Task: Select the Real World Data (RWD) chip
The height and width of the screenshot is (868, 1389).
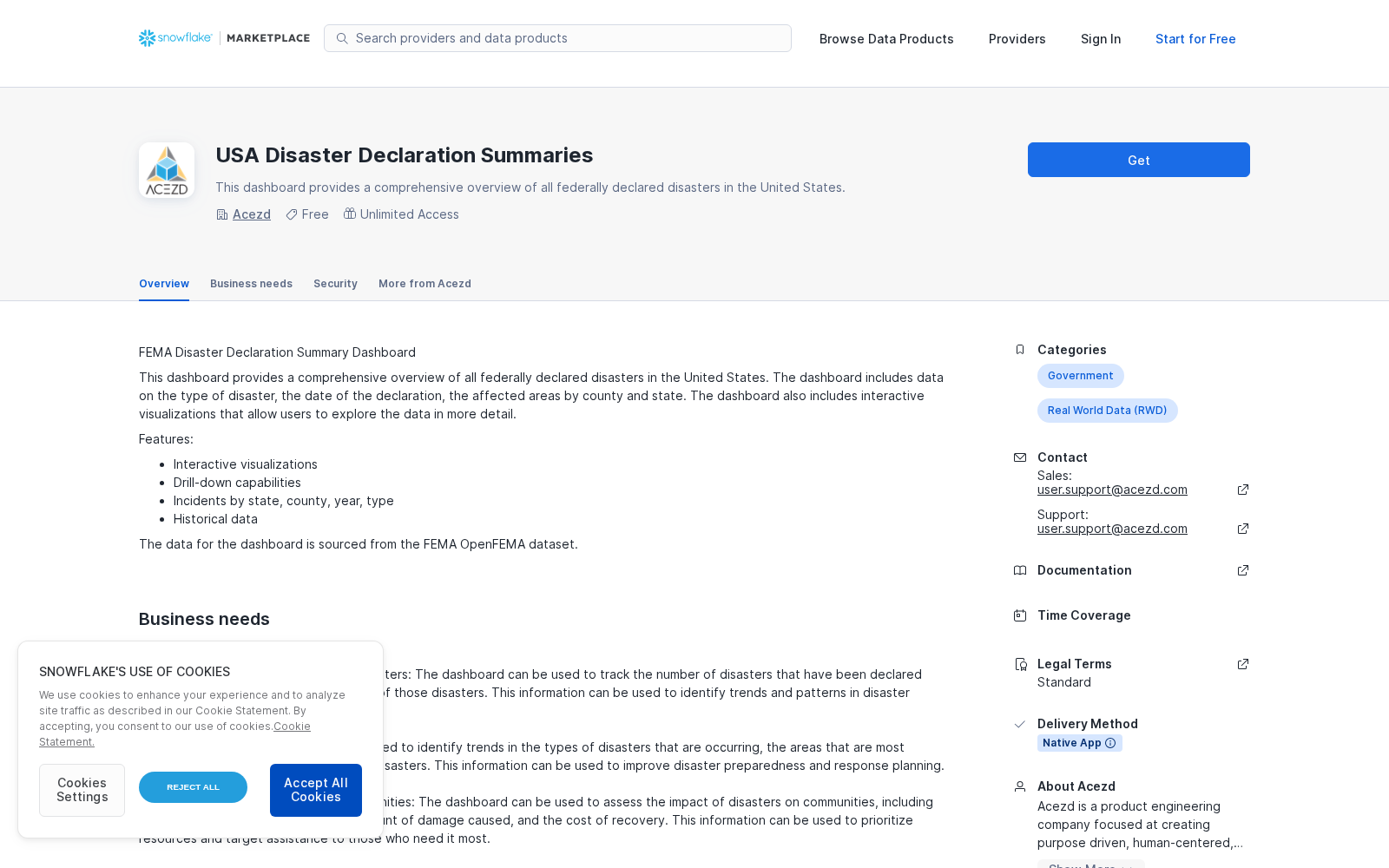Action: [1107, 411]
